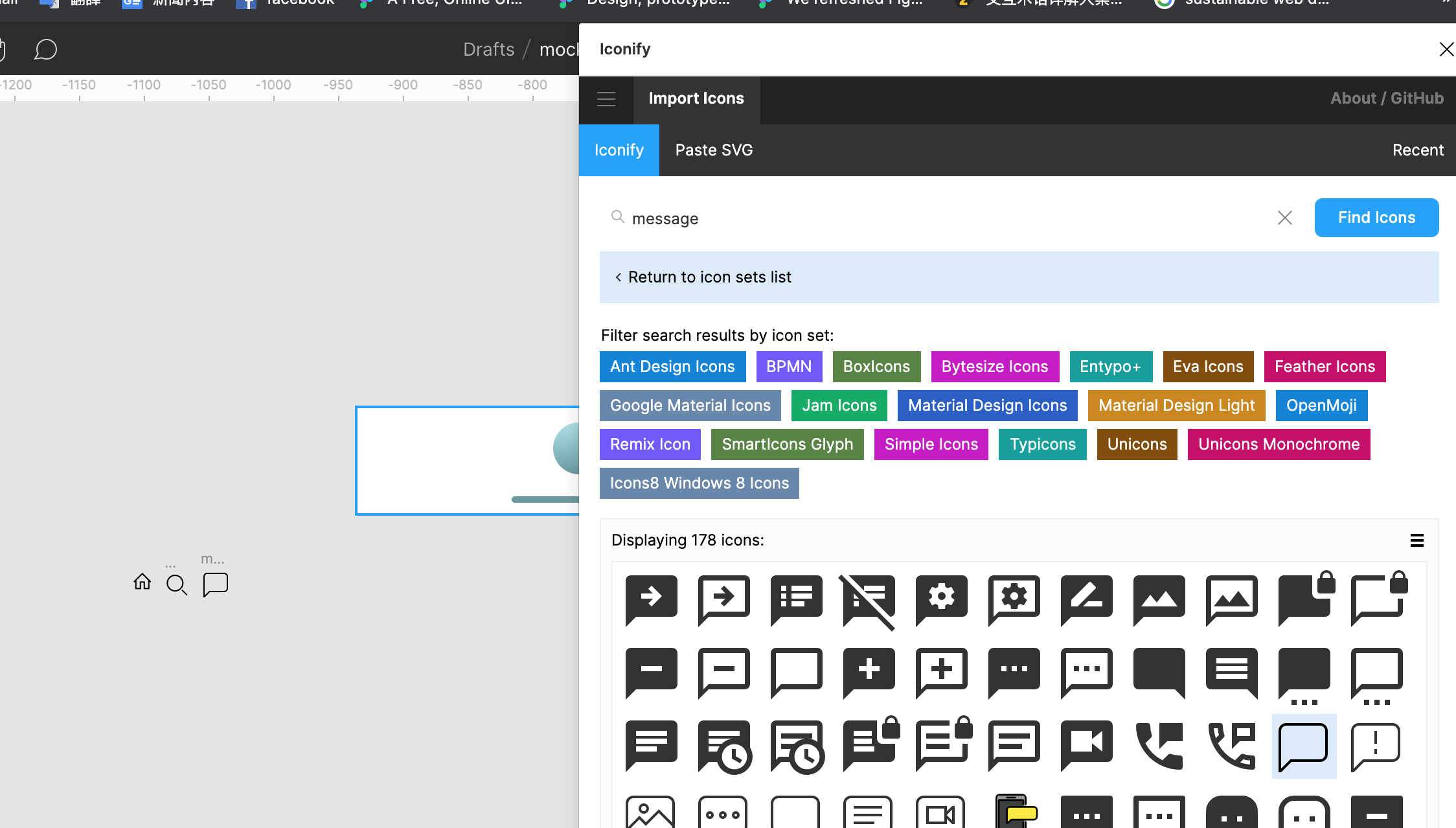Filter results by Feather Icons
The width and height of the screenshot is (1456, 828).
coord(1325,367)
